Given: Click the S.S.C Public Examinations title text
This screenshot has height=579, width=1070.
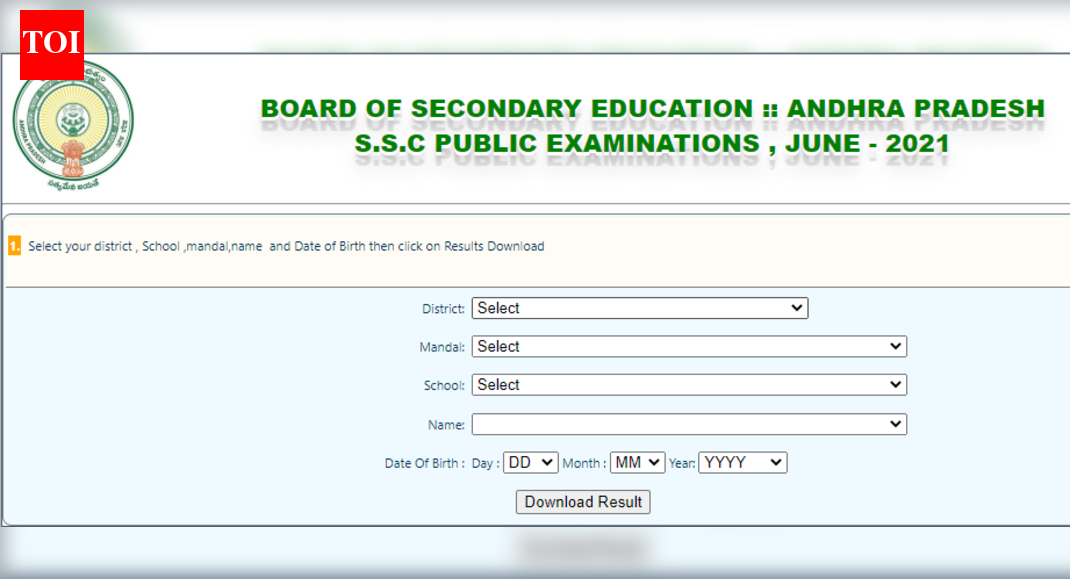Looking at the screenshot, I should tap(652, 144).
